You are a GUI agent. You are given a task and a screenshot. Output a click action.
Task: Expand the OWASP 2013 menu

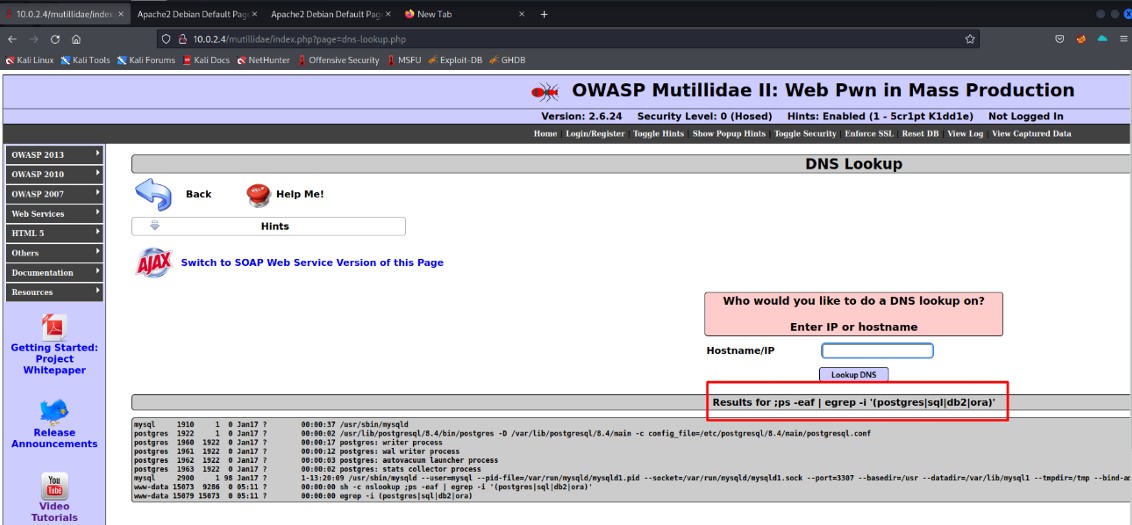pos(54,155)
